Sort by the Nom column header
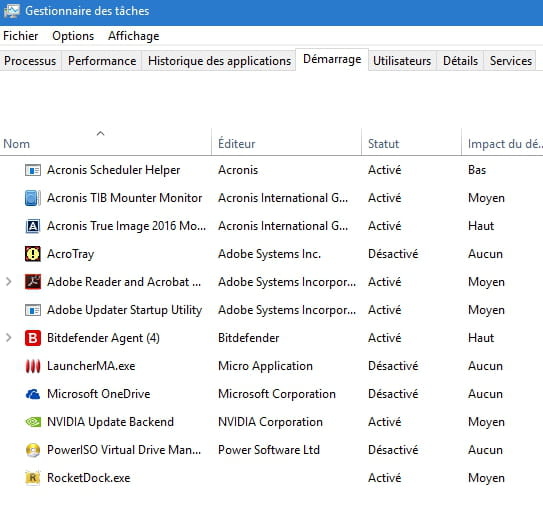Image resolution: width=543 pixels, height=531 pixels. point(105,142)
